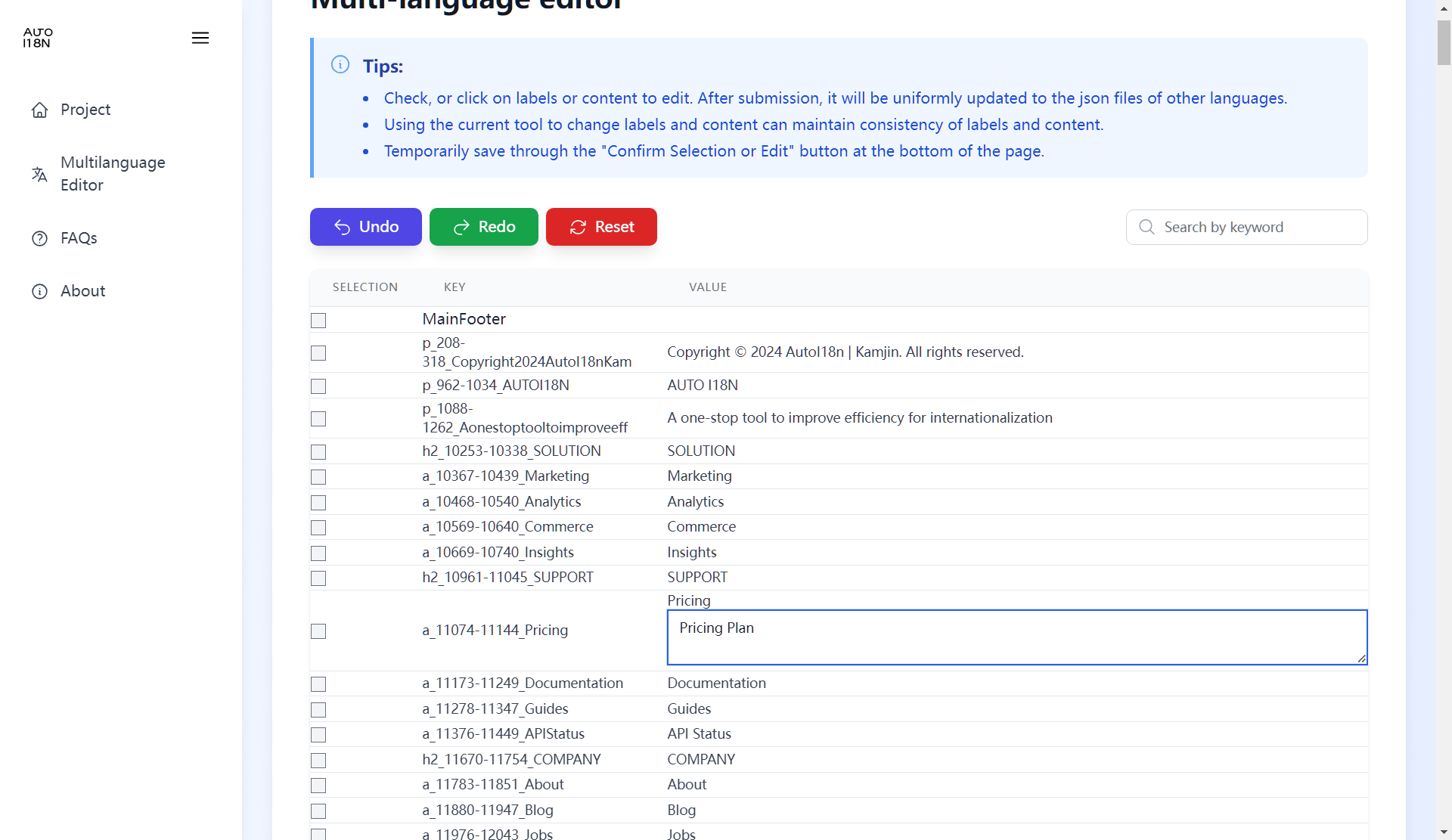Check the a_10367-10439_Marketing checkbox

coord(318,477)
